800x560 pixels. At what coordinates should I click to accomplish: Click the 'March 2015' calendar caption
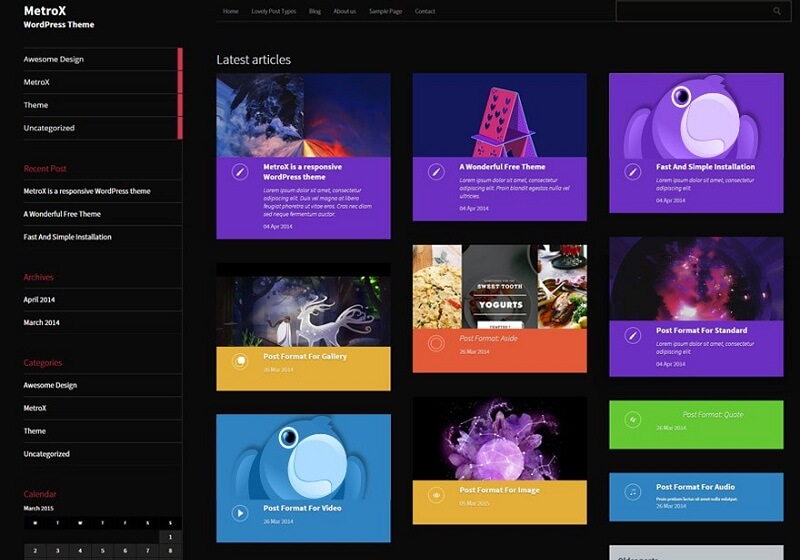(38, 508)
